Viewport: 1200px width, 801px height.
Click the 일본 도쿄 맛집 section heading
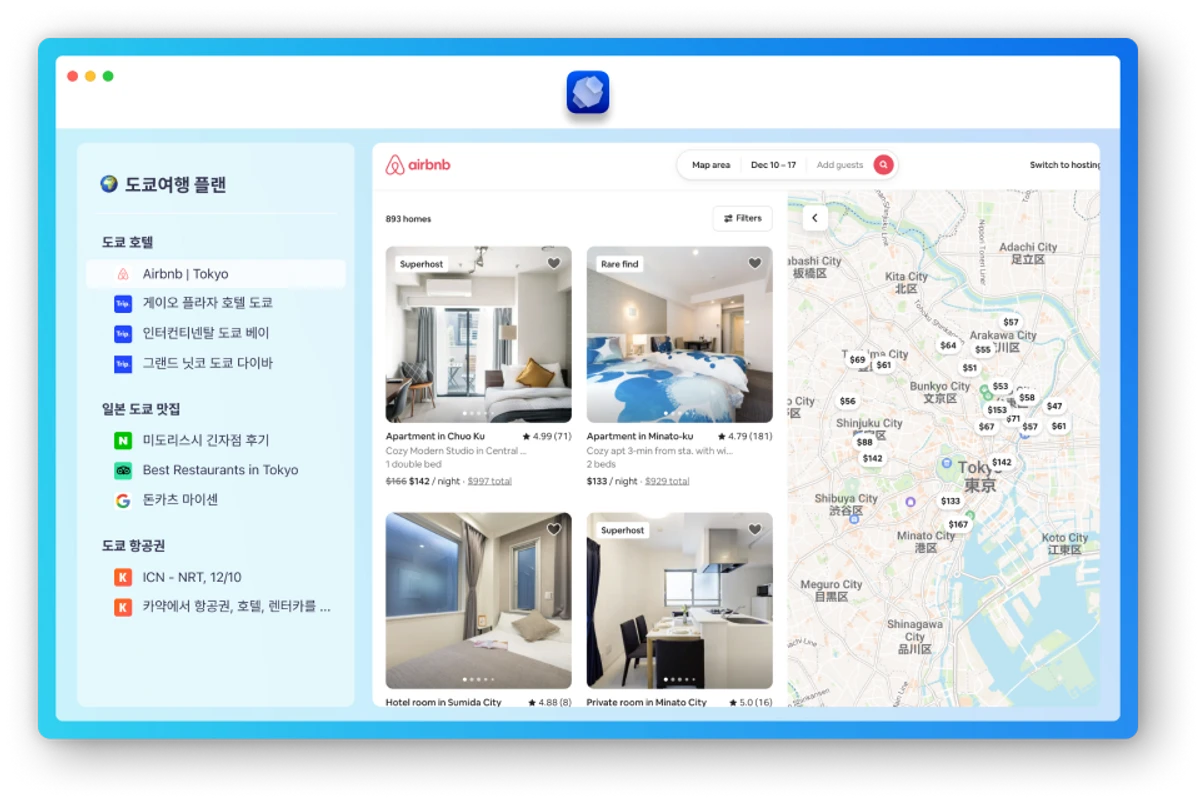(141, 409)
